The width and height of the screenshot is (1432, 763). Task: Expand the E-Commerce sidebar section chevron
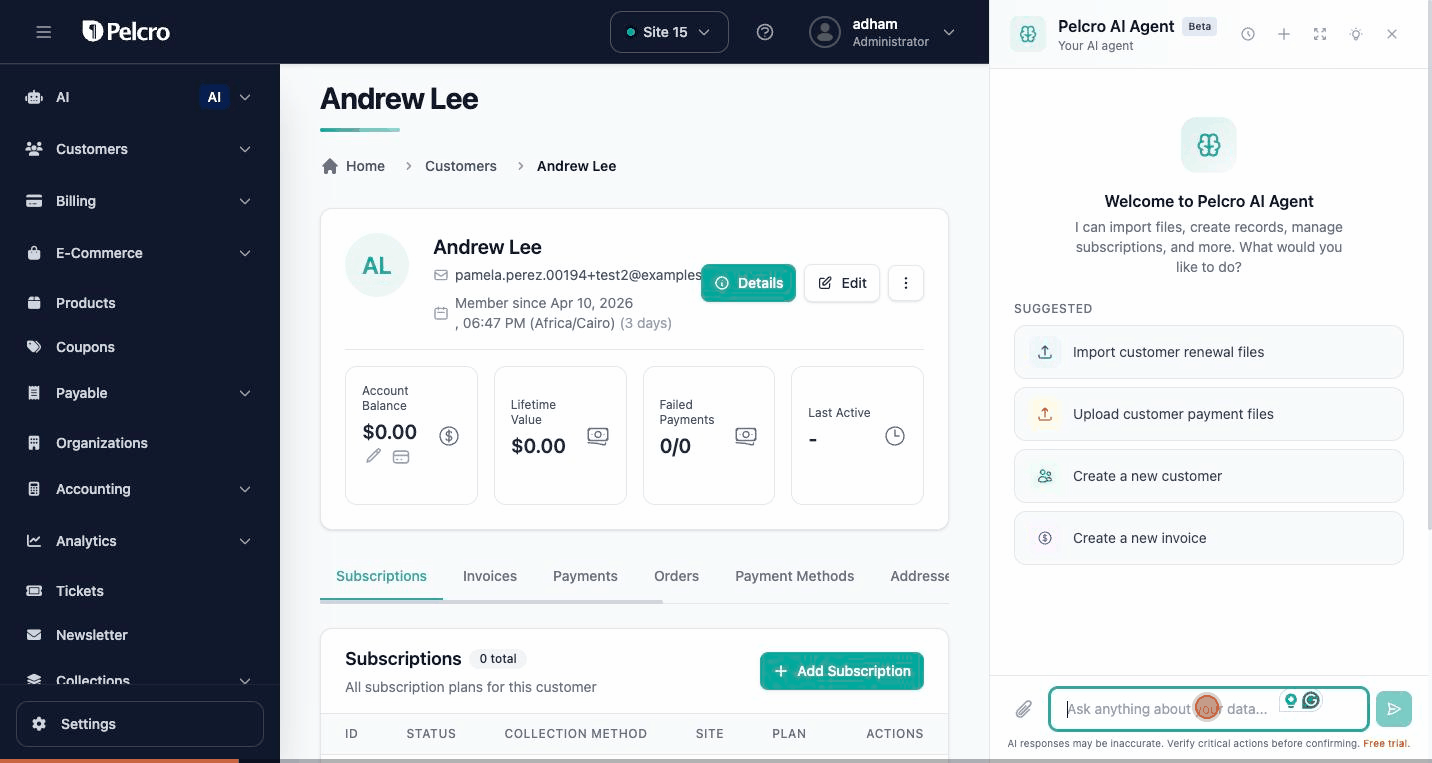coord(245,253)
